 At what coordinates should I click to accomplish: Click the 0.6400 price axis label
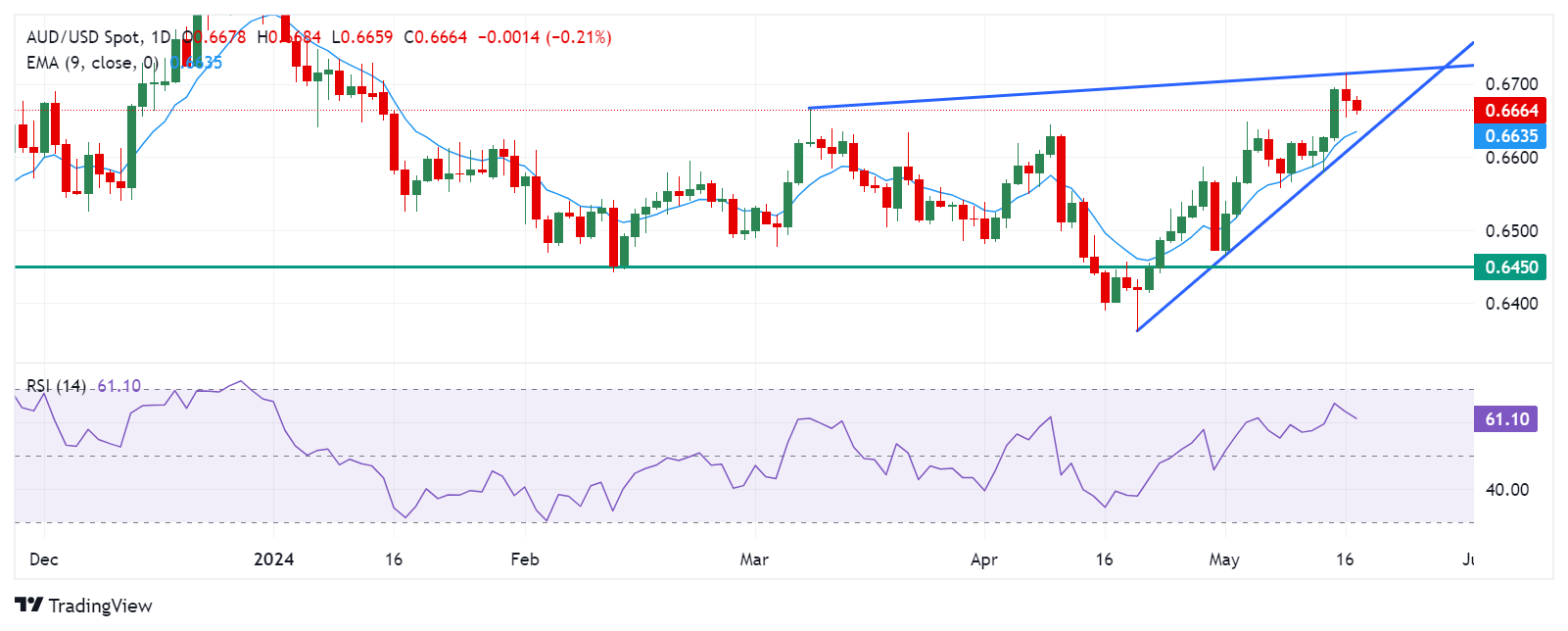[1511, 304]
